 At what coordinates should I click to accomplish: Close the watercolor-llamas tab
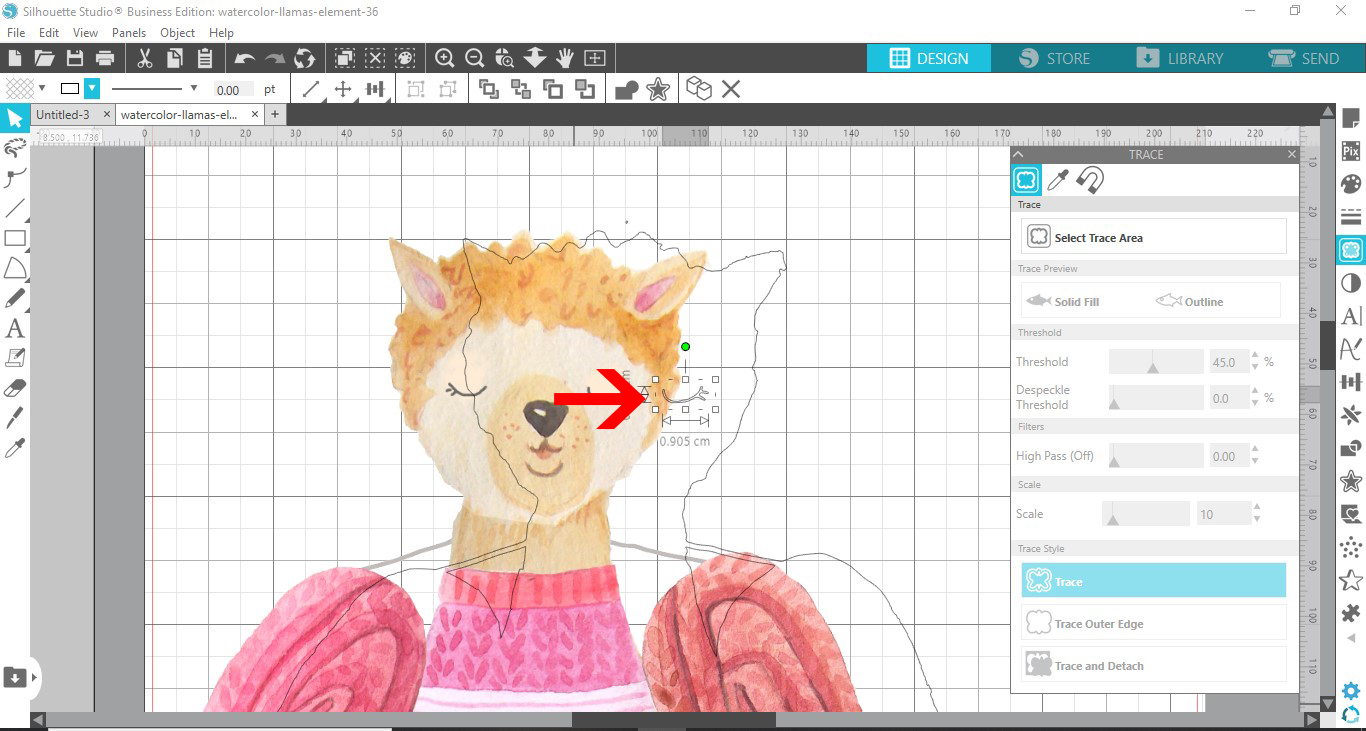point(255,114)
